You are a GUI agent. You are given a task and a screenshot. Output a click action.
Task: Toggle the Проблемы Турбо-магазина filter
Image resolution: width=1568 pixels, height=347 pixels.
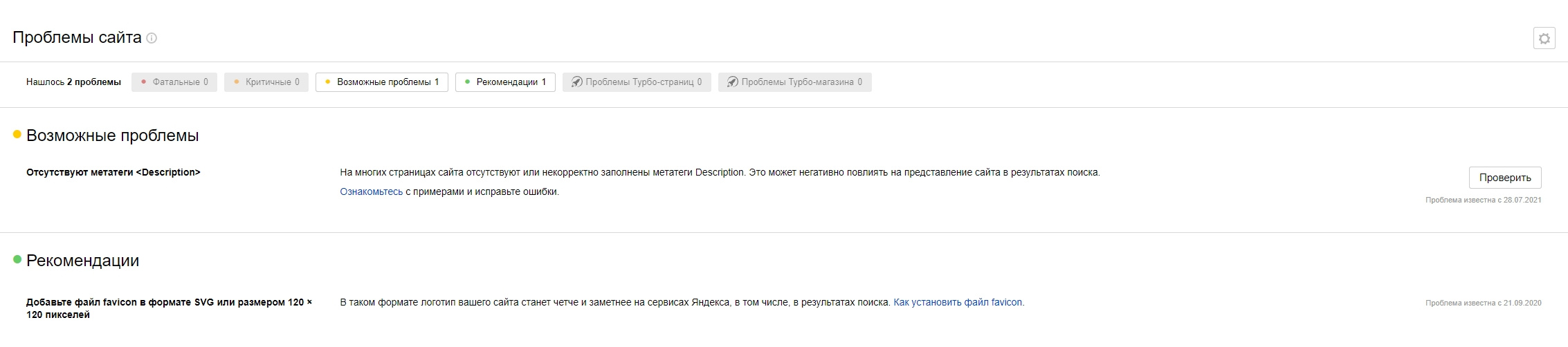click(794, 82)
